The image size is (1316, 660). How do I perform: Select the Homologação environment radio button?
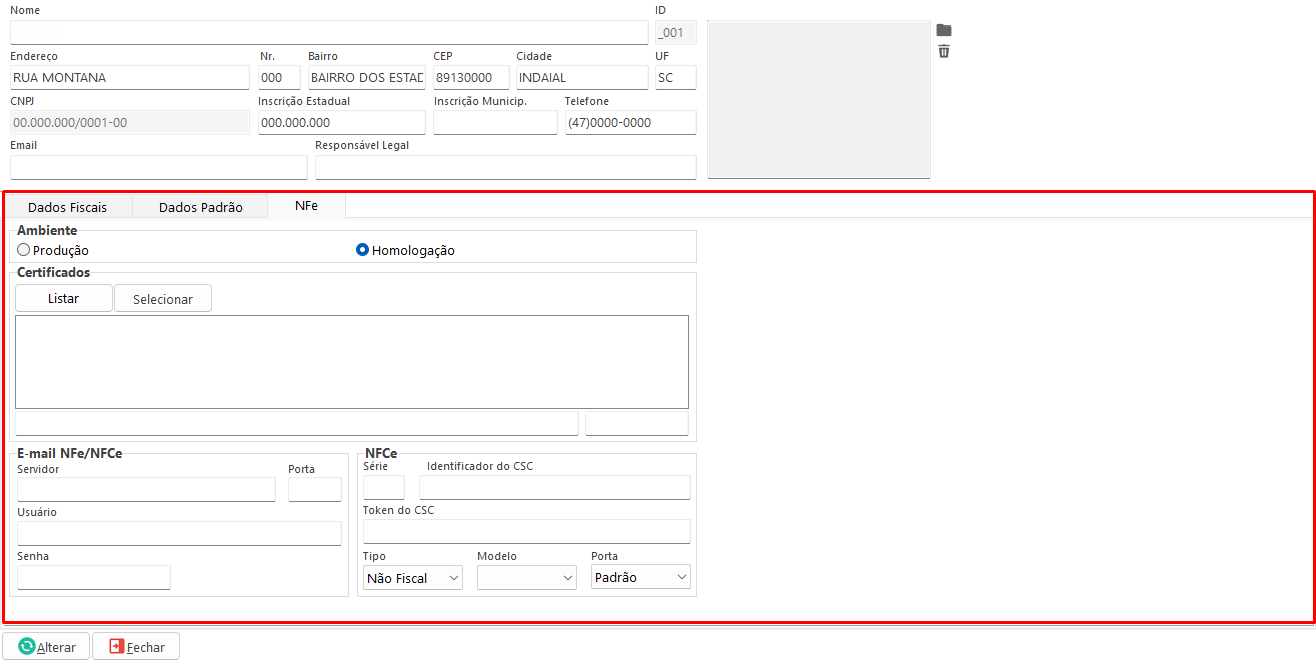click(363, 250)
